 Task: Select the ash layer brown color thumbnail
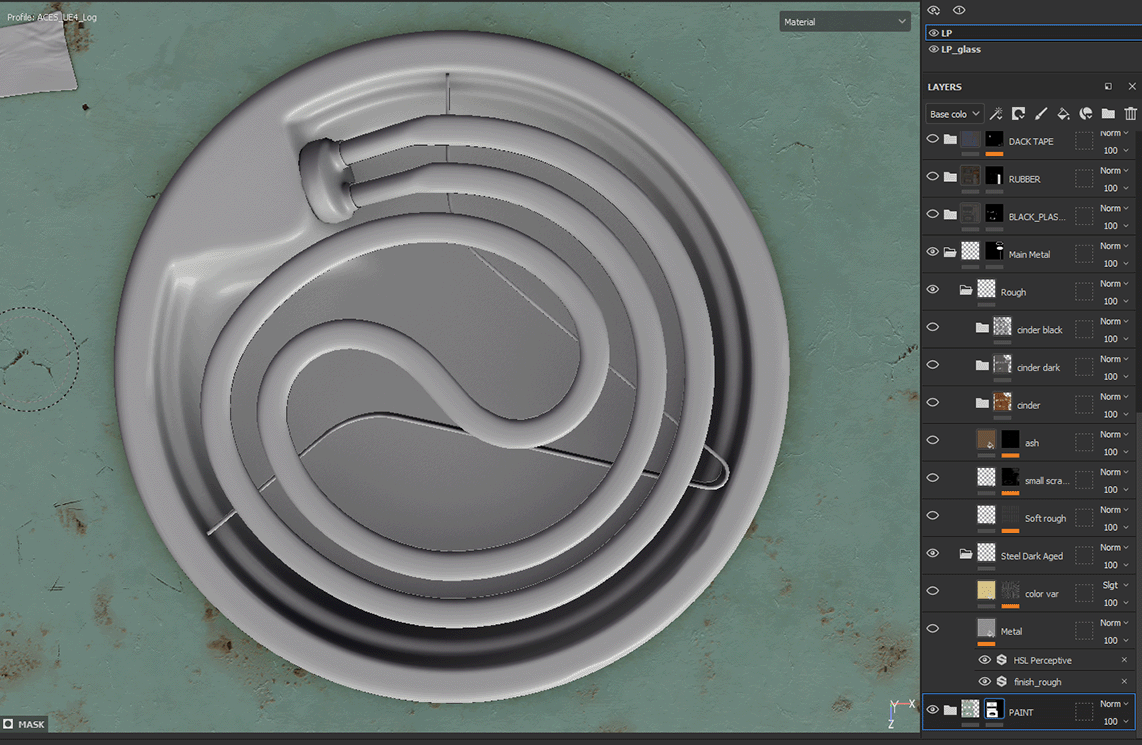point(986,439)
